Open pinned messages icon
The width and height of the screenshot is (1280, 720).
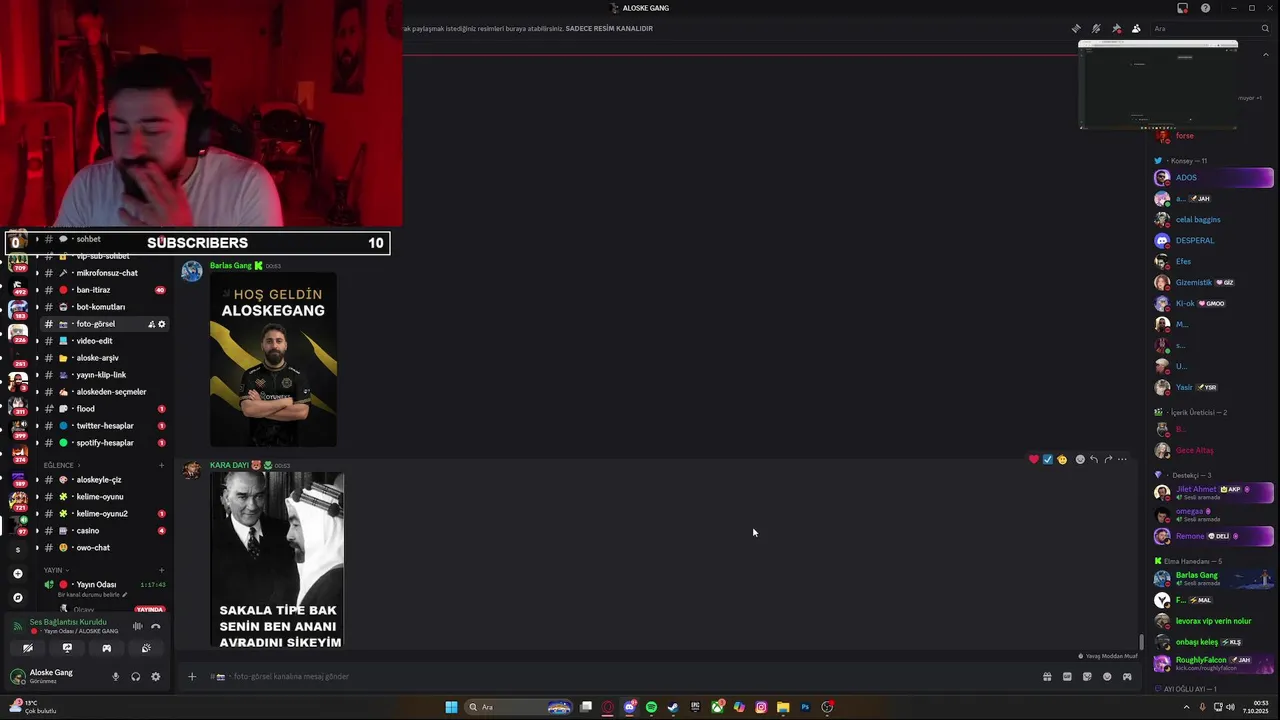[1116, 29]
